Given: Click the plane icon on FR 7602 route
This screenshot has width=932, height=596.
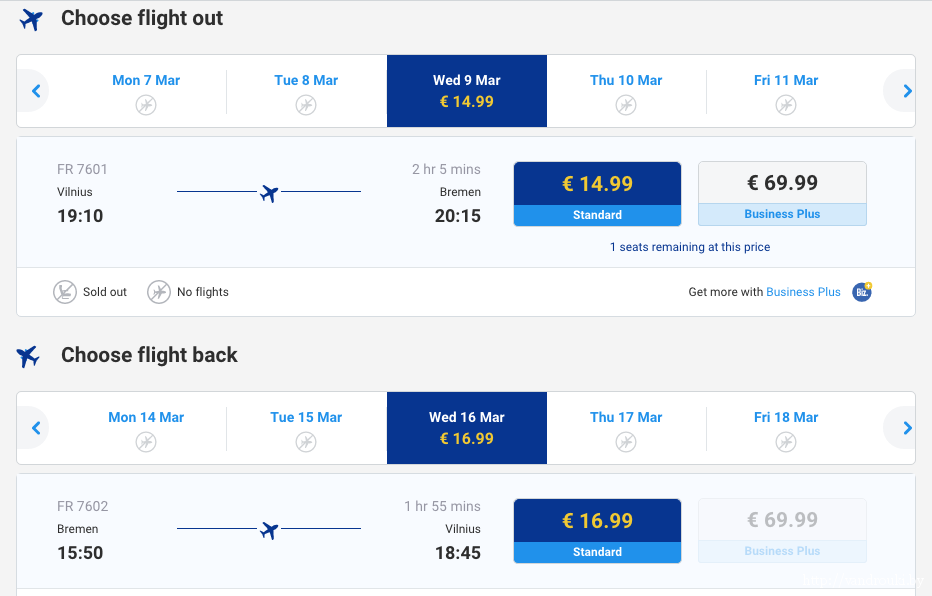Looking at the screenshot, I should coord(268,530).
